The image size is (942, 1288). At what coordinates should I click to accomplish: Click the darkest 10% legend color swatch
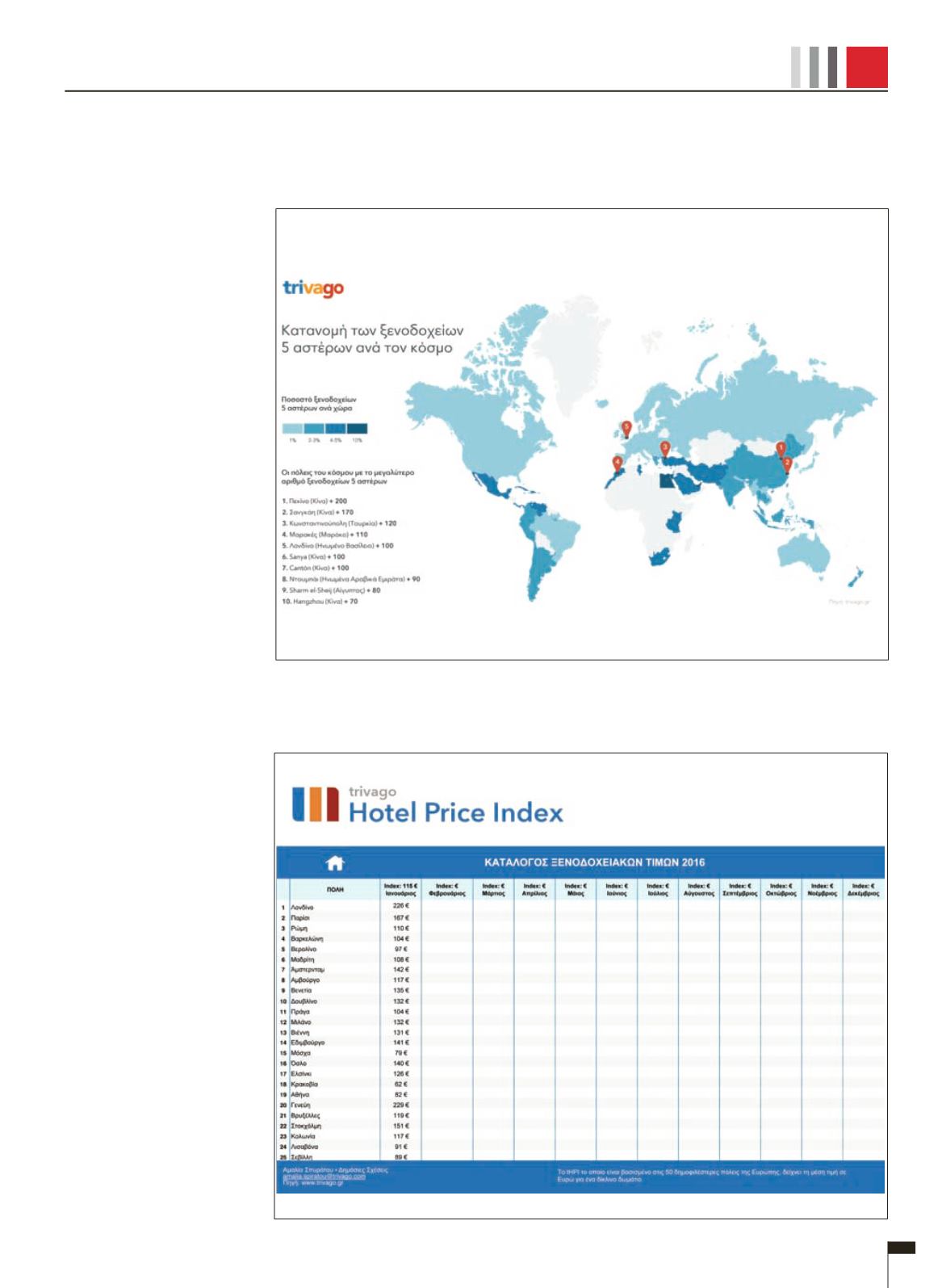357,429
